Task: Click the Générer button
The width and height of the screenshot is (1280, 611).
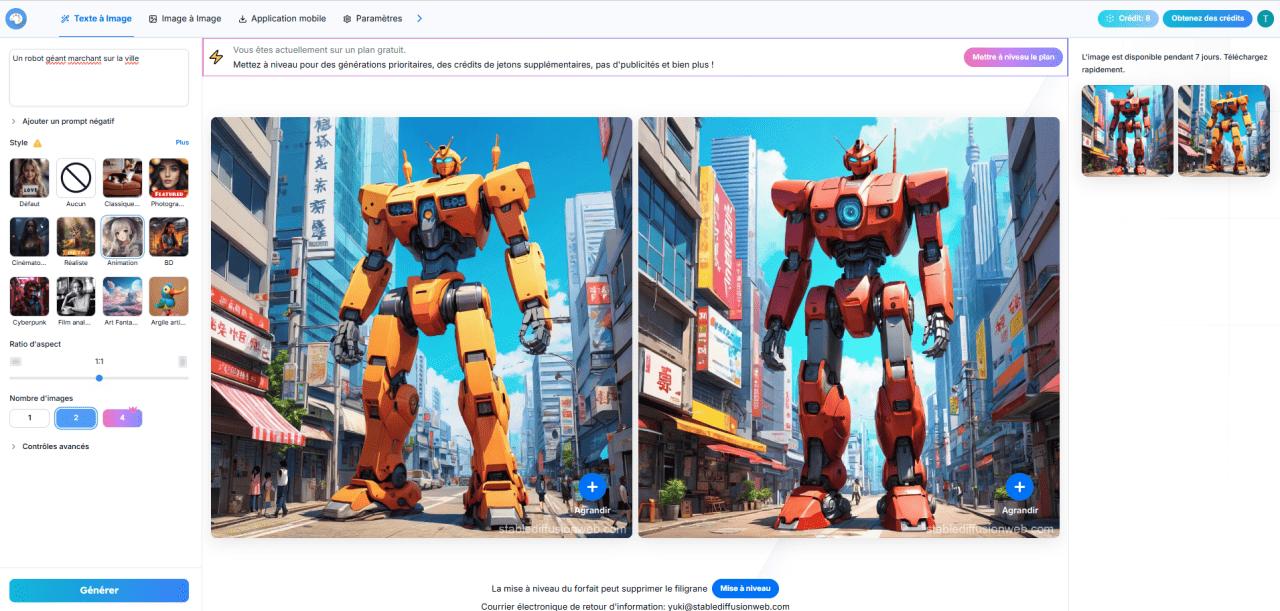Action: (99, 590)
